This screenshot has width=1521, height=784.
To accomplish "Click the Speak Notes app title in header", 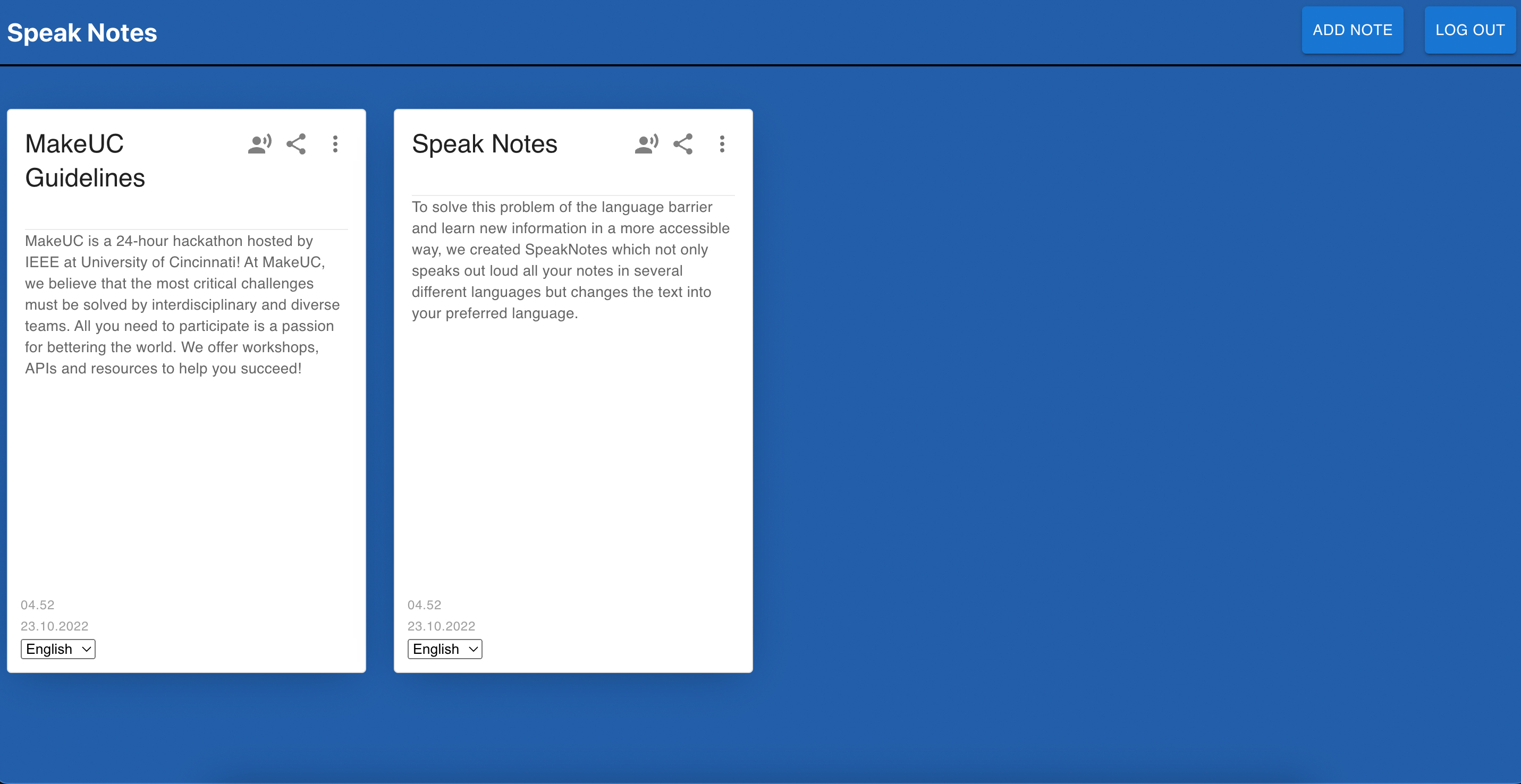I will tap(82, 33).
